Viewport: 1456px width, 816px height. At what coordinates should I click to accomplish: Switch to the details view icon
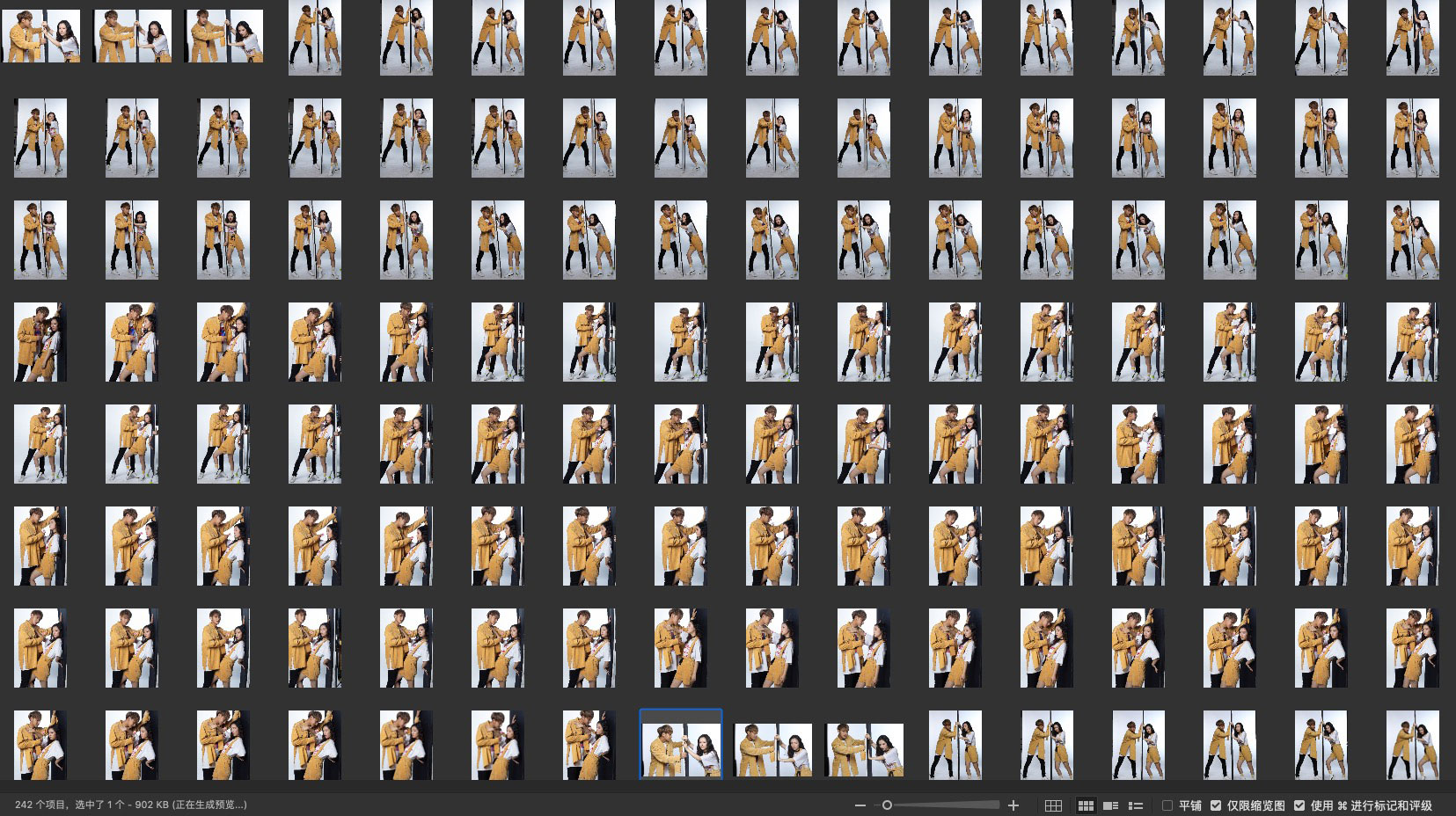[x=1110, y=805]
